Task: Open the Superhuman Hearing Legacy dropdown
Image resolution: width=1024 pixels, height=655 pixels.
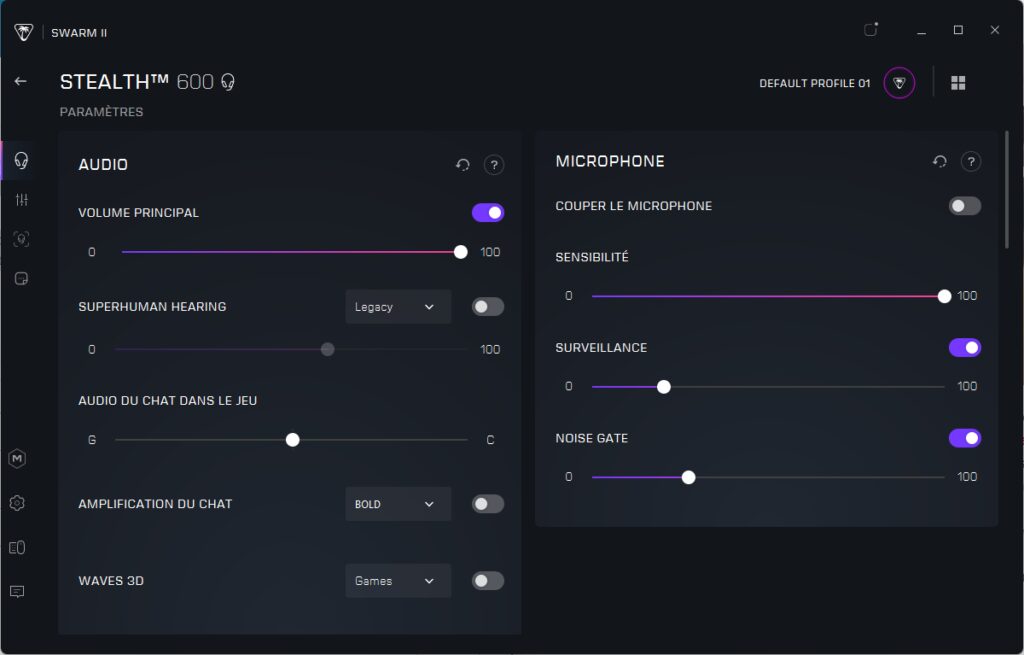Action: (x=398, y=307)
